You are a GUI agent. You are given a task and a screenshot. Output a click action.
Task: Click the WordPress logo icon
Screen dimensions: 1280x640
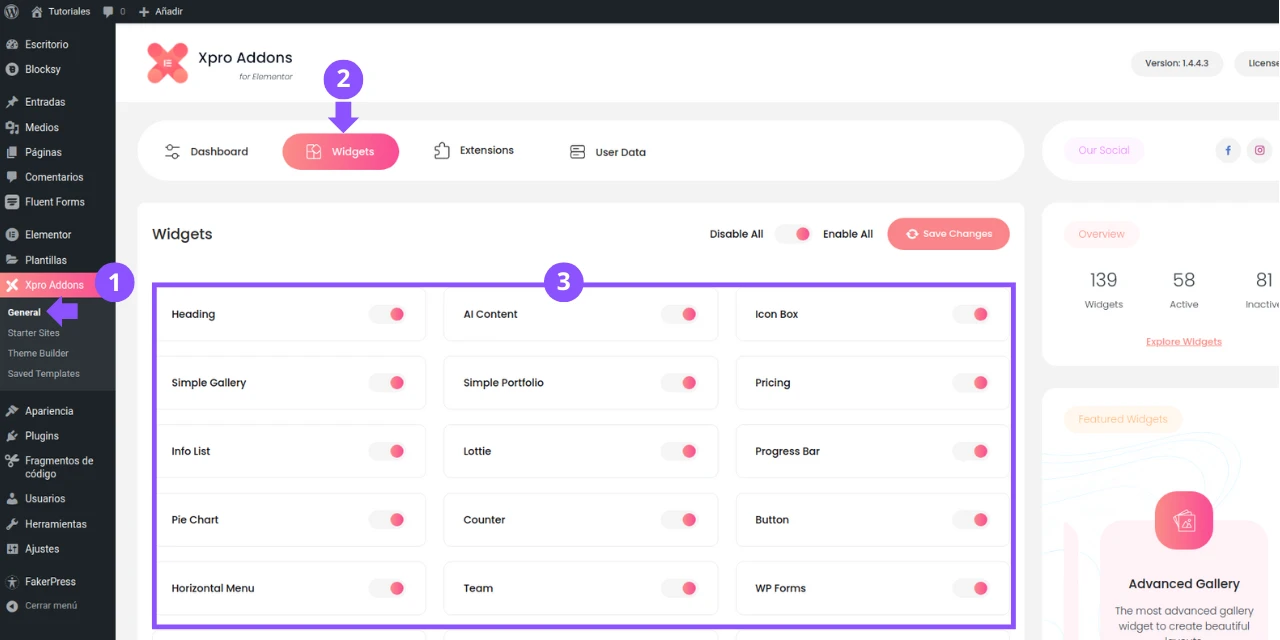(x=11, y=11)
